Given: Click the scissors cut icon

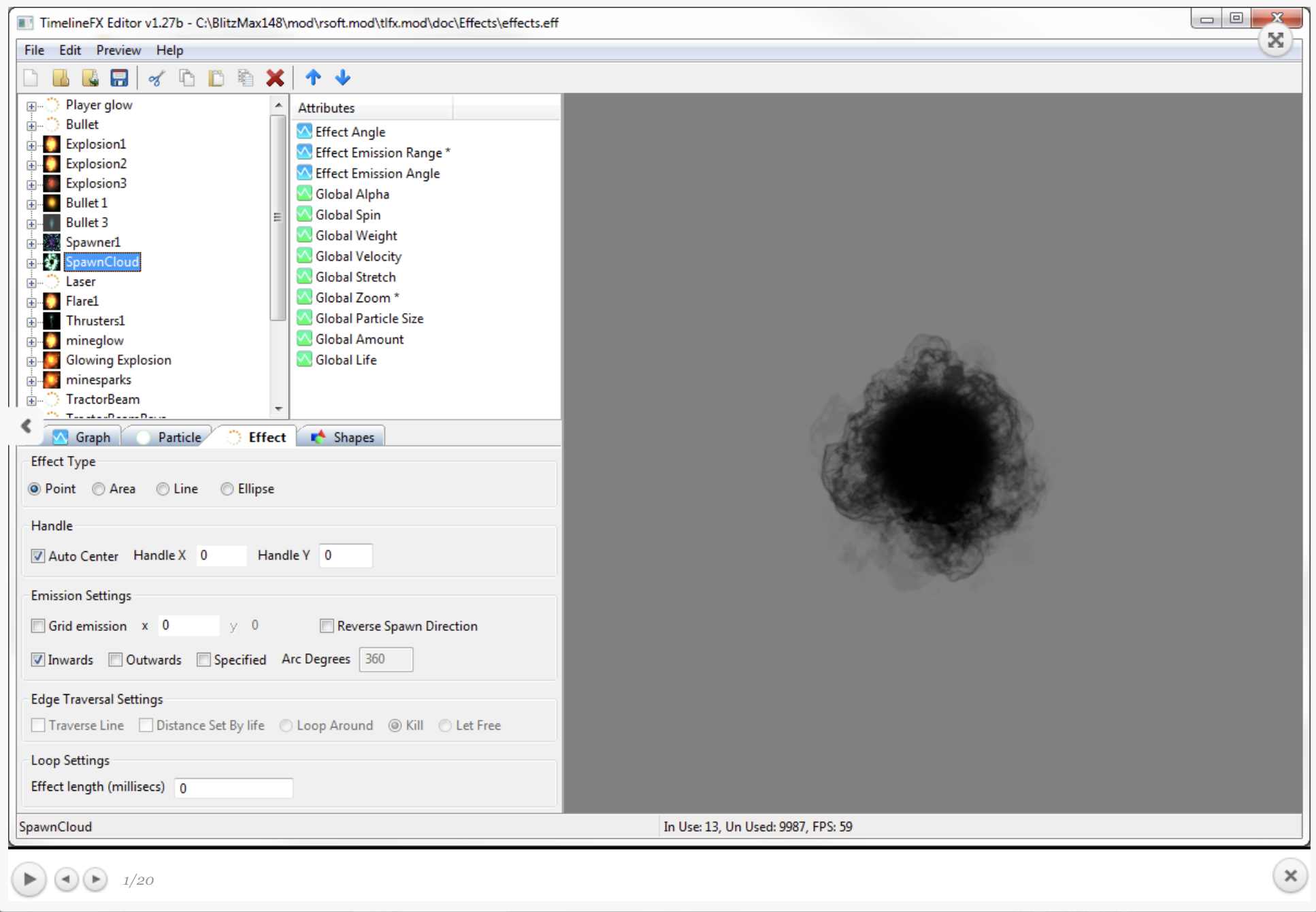Looking at the screenshot, I should pos(157,78).
